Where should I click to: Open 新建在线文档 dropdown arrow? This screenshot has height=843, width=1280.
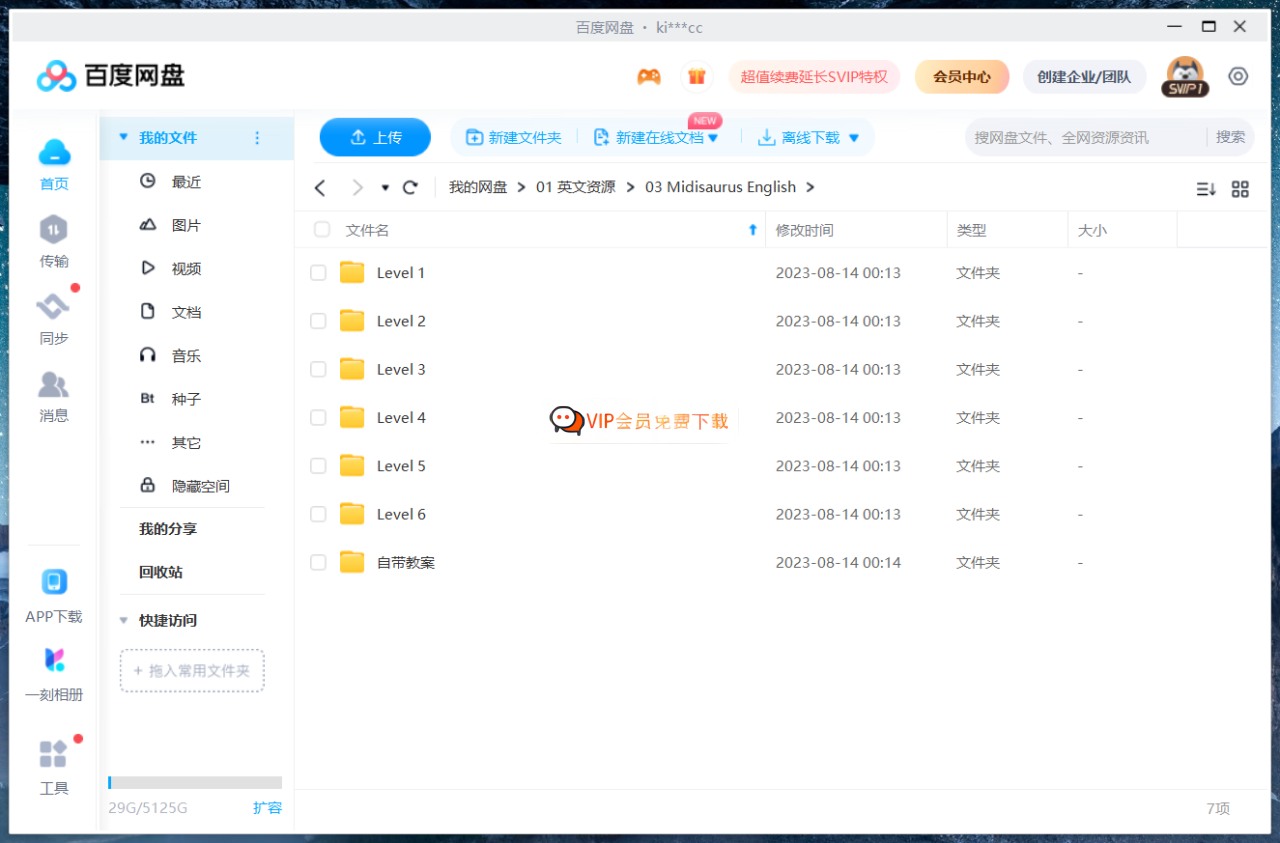[714, 138]
